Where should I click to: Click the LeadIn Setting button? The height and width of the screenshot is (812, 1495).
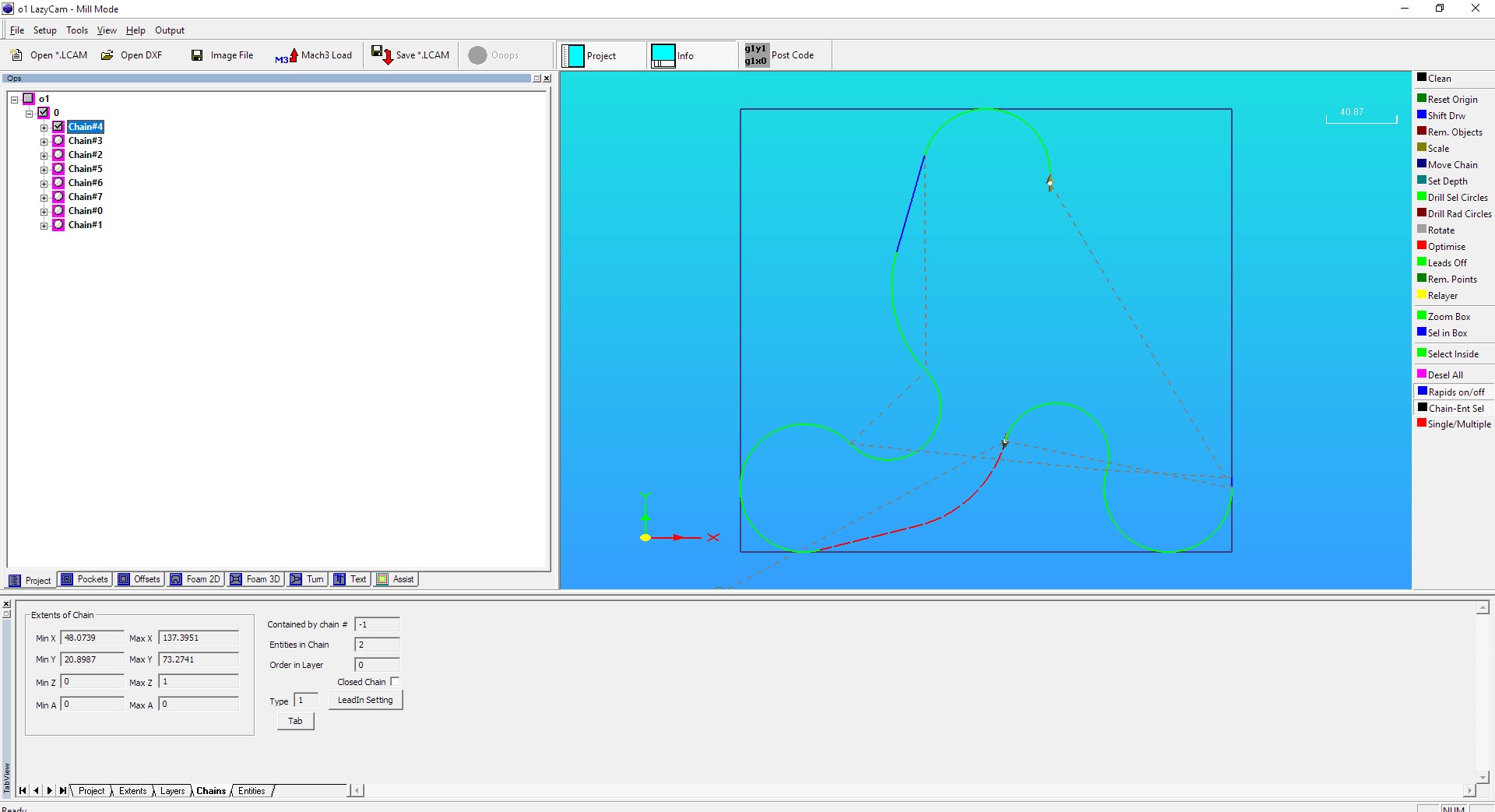(x=365, y=700)
